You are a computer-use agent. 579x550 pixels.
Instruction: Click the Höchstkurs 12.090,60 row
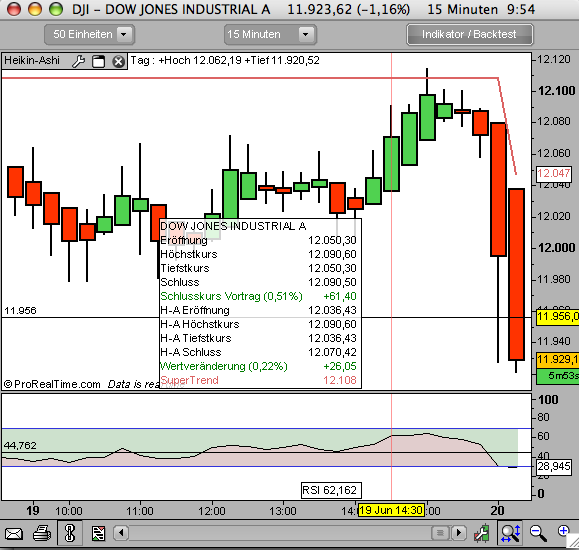point(258,254)
